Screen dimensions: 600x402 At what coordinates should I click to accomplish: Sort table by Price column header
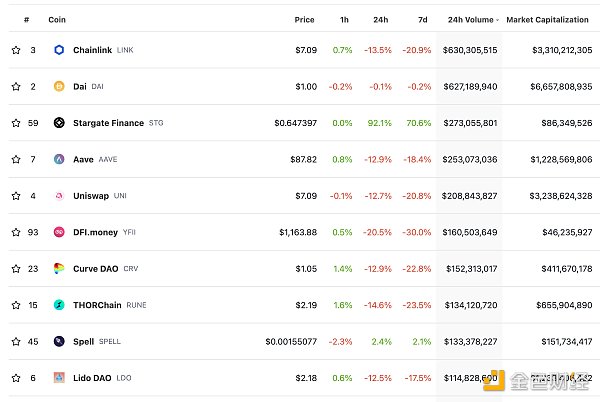pyautogui.click(x=304, y=19)
